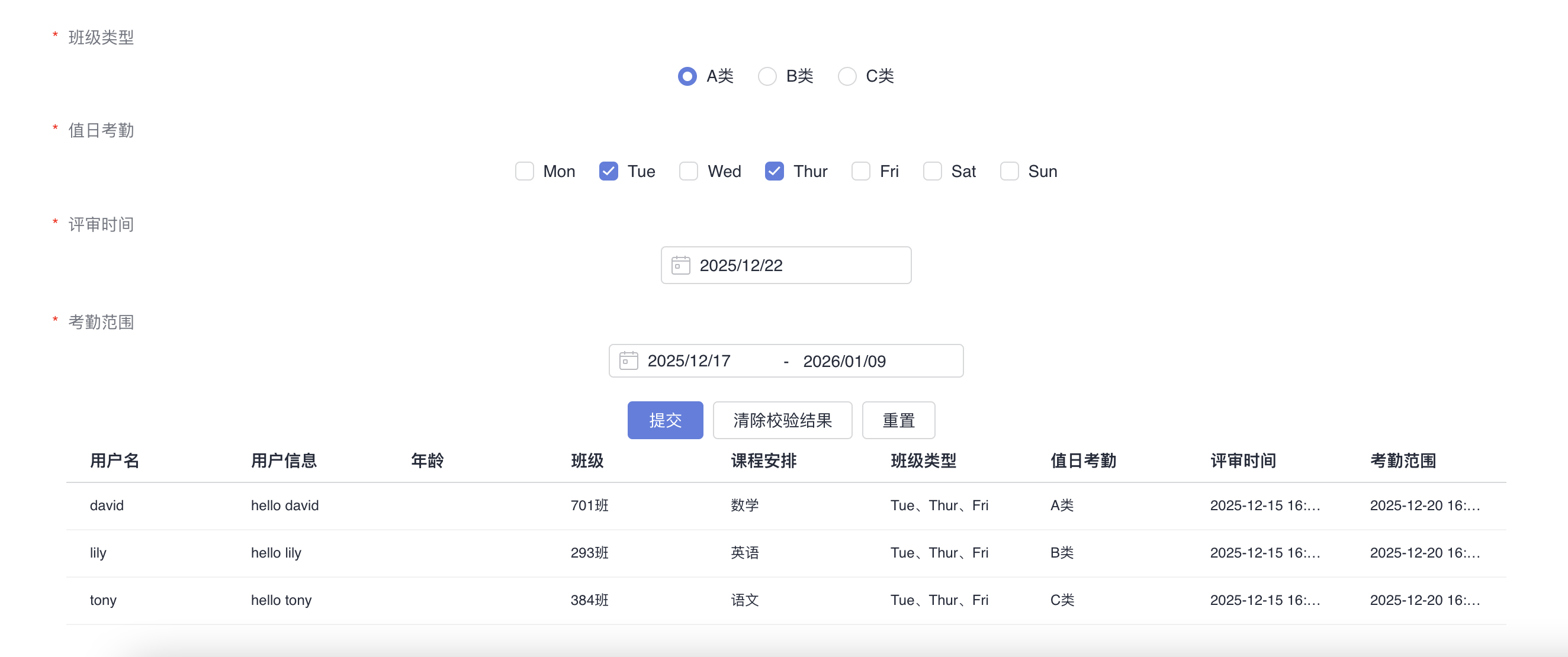Viewport: 1568px width, 657px height.
Task: Click the 2026/01/09 end date field
Action: pyautogui.click(x=845, y=360)
